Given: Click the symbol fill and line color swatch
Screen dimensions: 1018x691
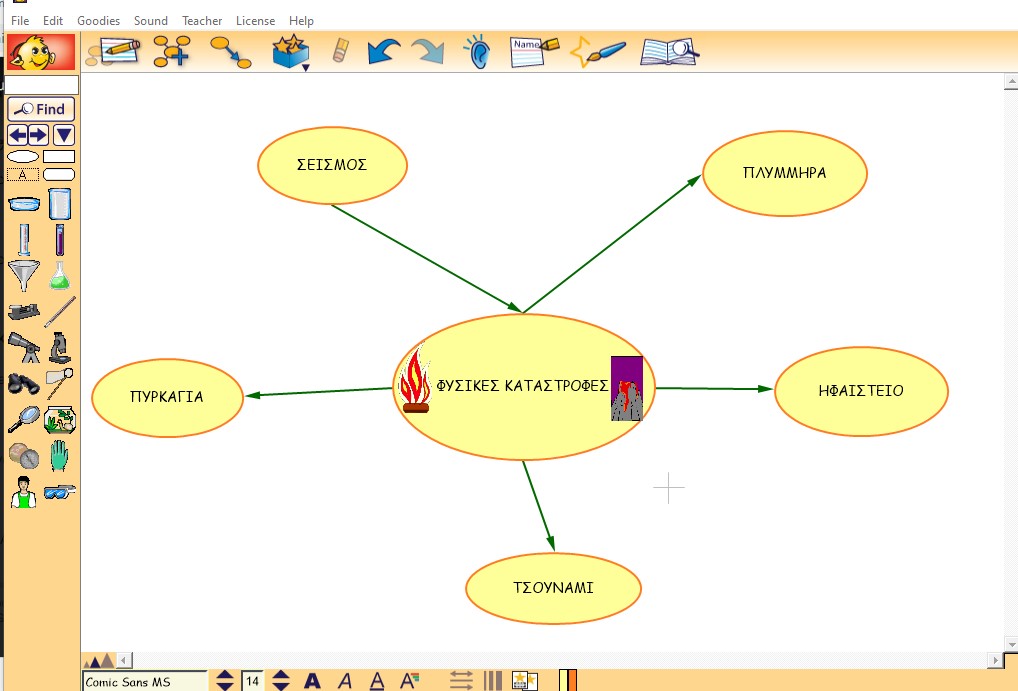Looking at the screenshot, I should 568,681.
